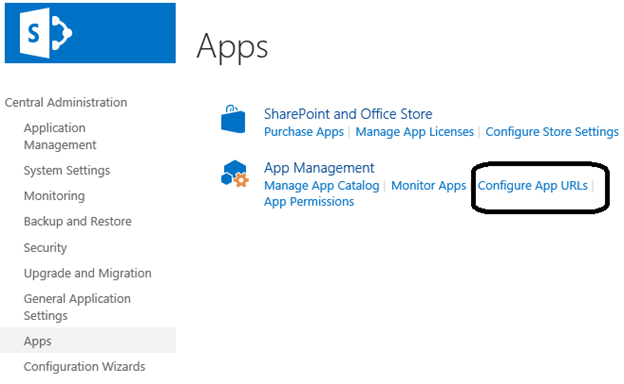Go to General Application Settings

(77, 307)
